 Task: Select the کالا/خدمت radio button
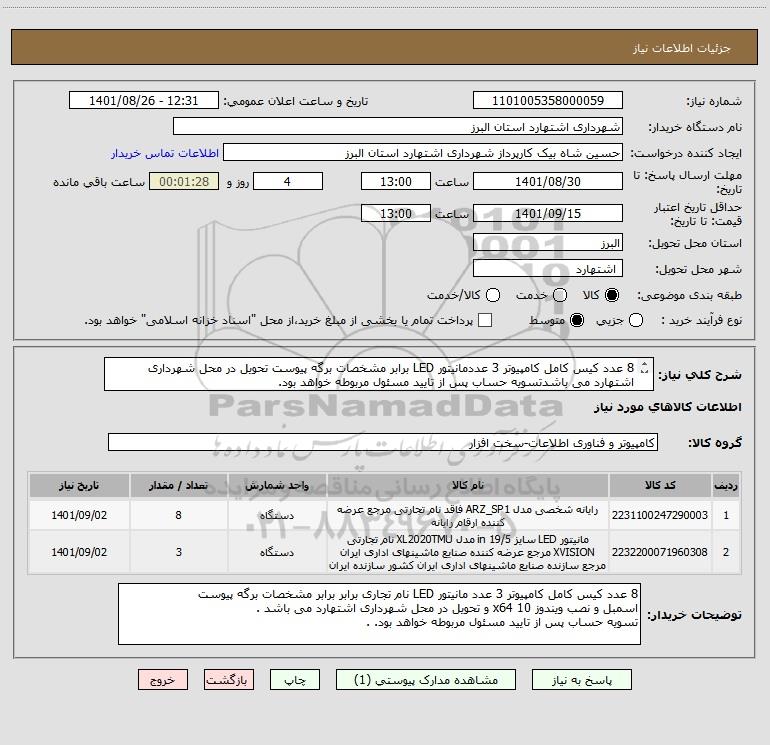tap(493, 295)
